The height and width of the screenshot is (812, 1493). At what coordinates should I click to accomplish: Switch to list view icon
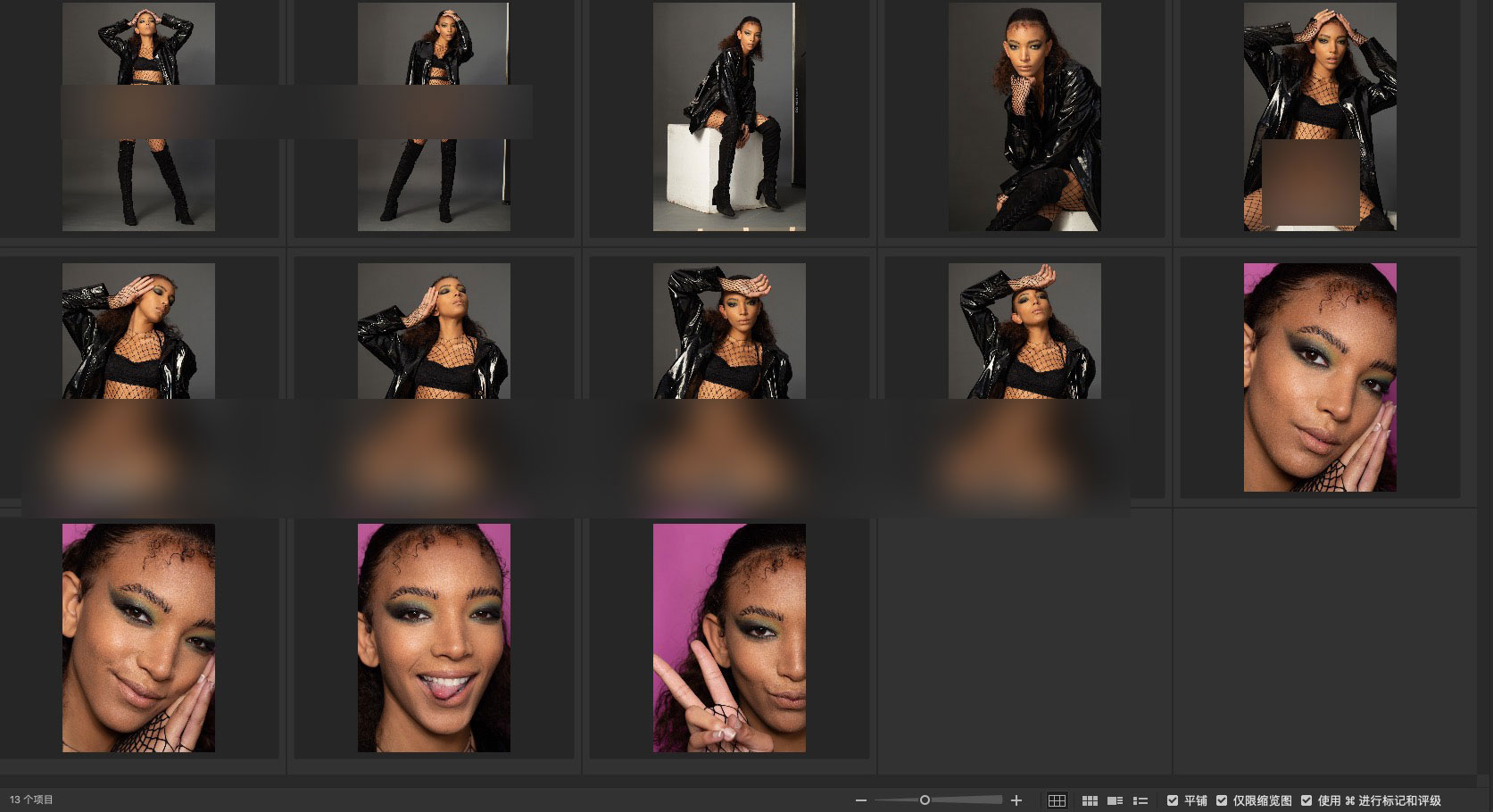tap(1140, 800)
